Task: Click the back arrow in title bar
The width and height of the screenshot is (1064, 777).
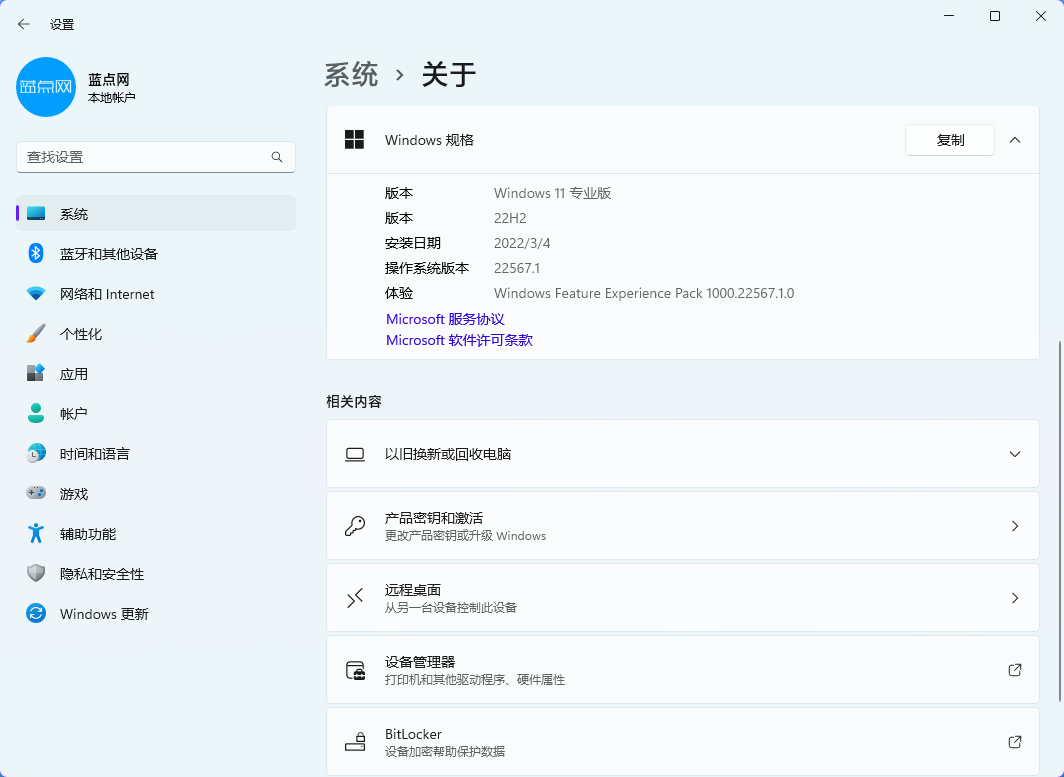Action: (x=24, y=24)
